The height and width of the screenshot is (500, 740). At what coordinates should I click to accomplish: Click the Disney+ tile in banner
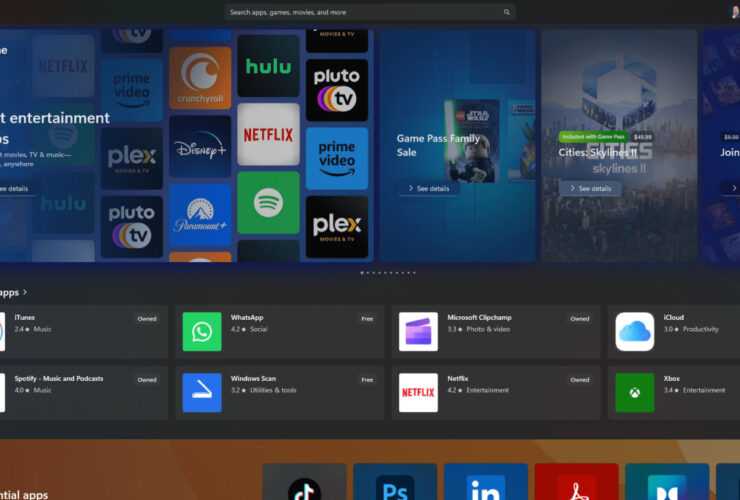[x=200, y=146]
